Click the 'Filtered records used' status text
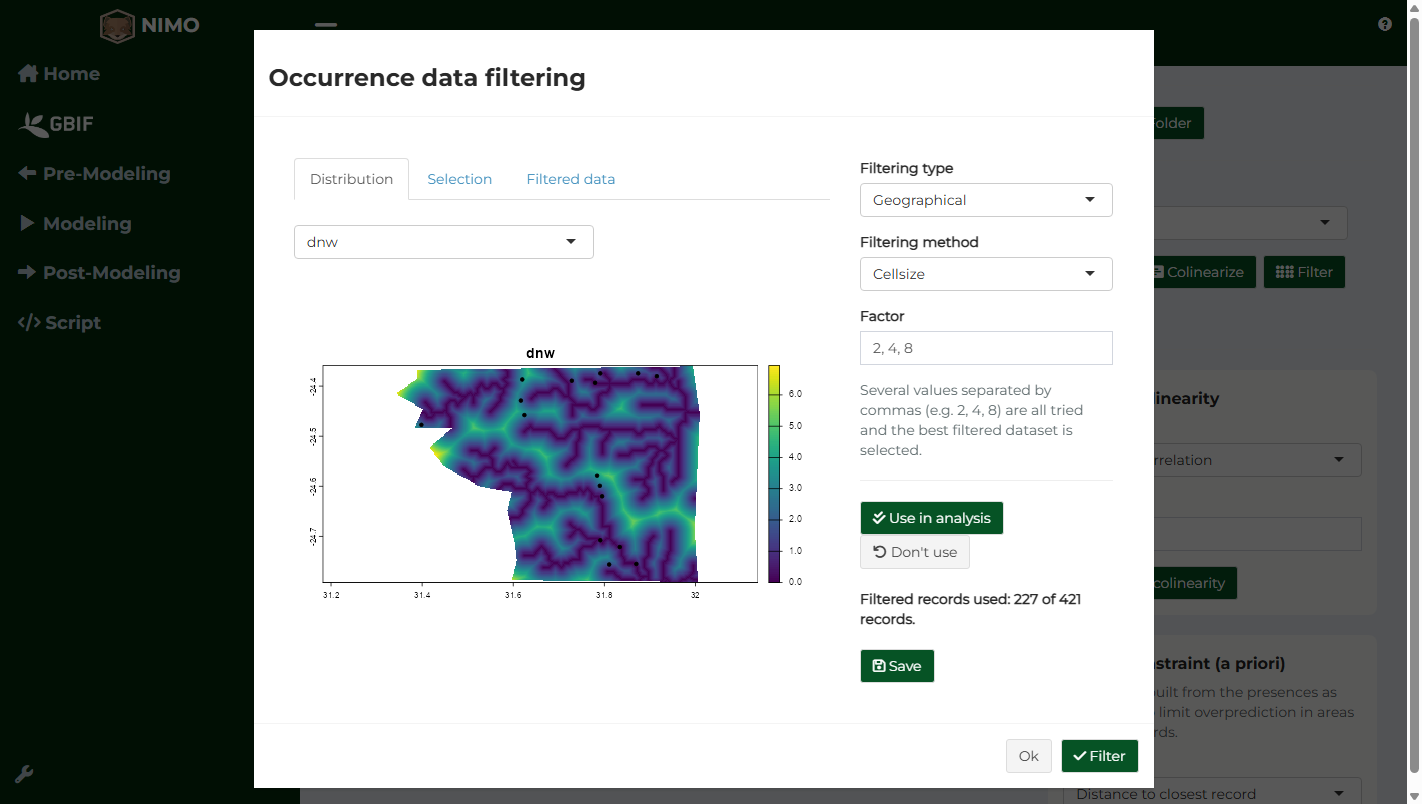The image size is (1422, 804). [x=970, y=609]
